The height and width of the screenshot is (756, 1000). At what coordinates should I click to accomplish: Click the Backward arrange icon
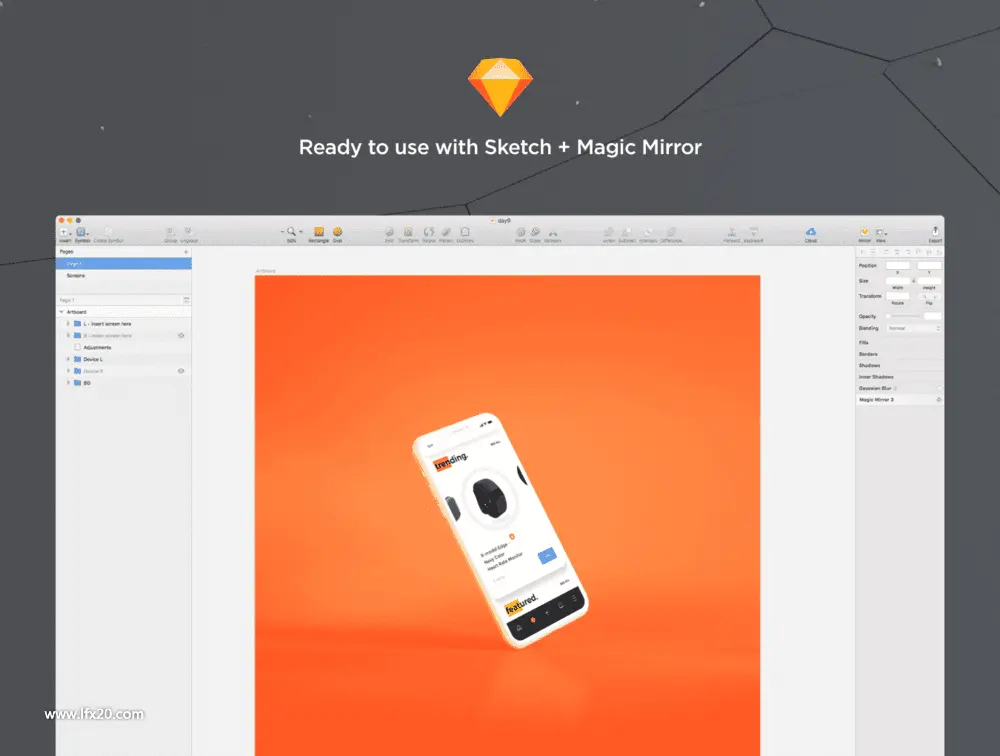(753, 232)
